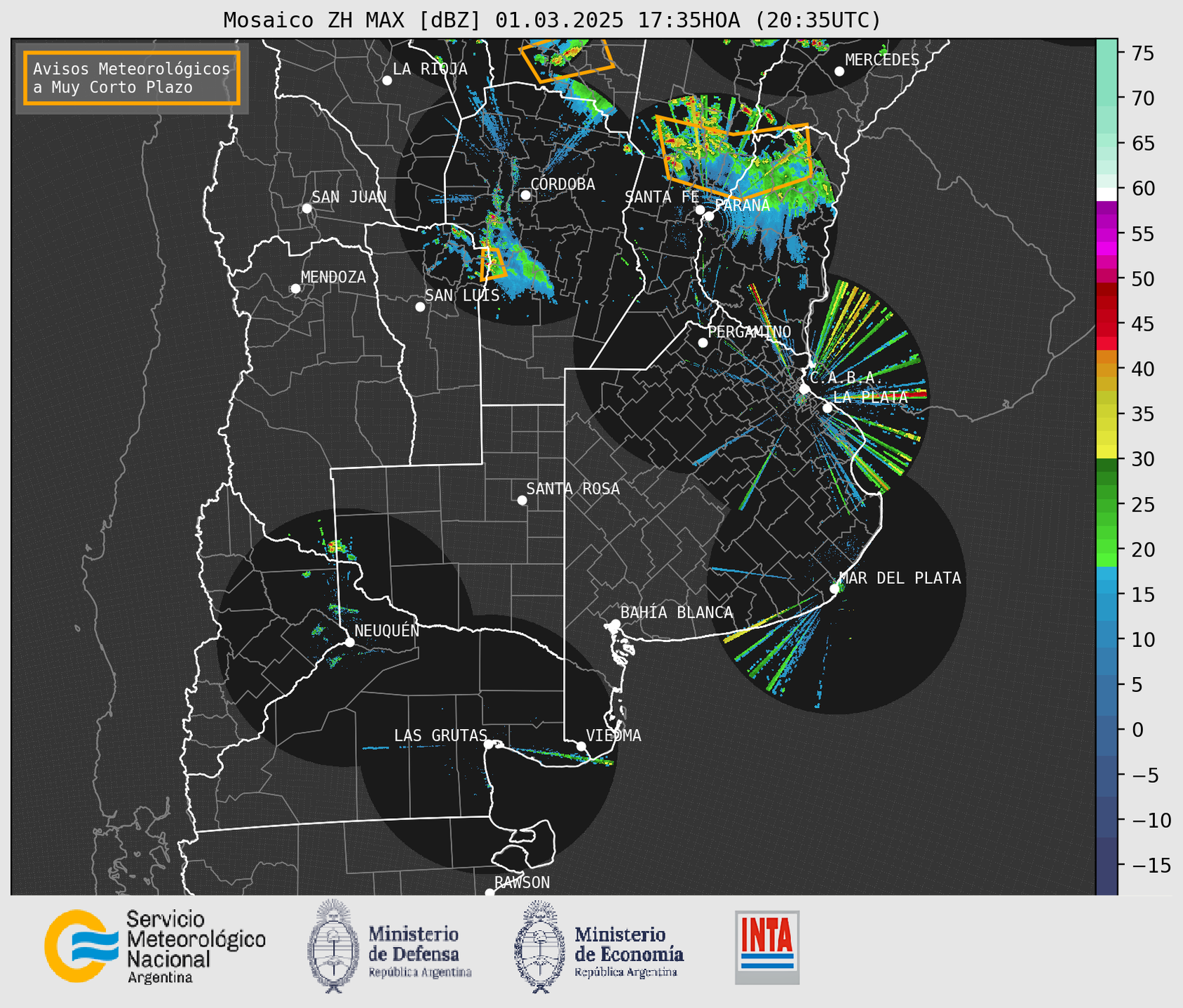Click the SANTA ROSA city marker

click(522, 500)
